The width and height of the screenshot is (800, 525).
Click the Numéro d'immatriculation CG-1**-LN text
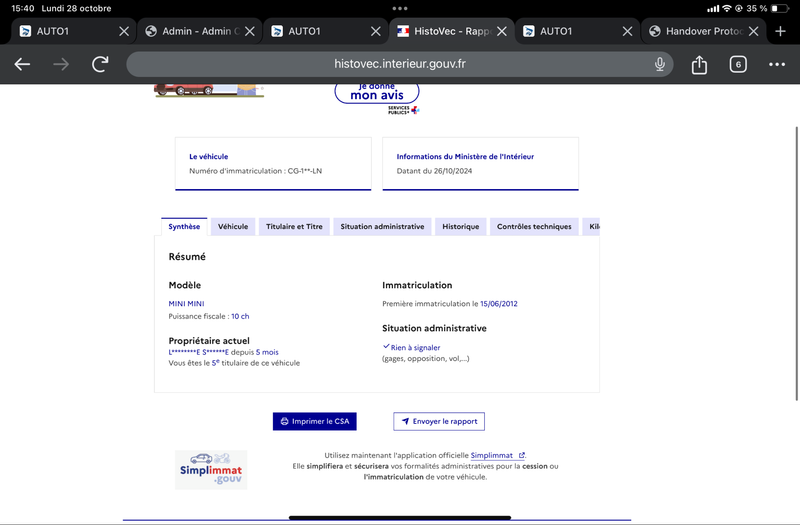[x=256, y=171]
